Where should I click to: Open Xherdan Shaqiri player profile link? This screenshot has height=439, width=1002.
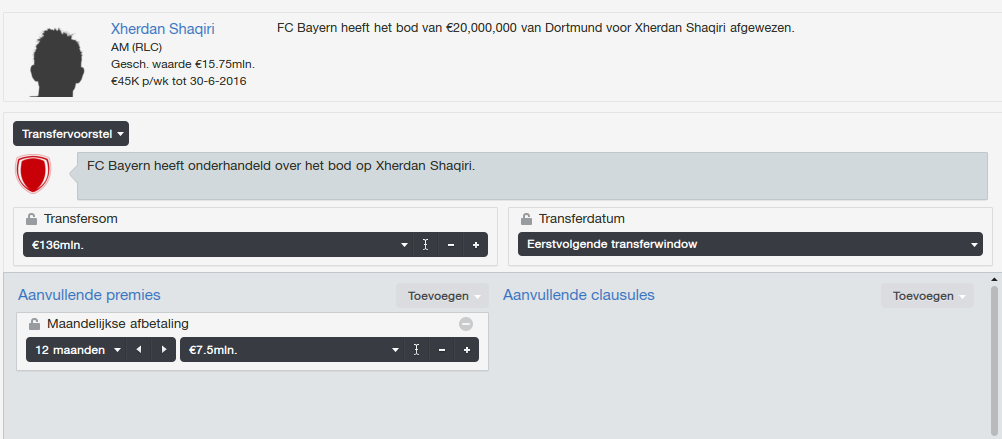[x=162, y=29]
